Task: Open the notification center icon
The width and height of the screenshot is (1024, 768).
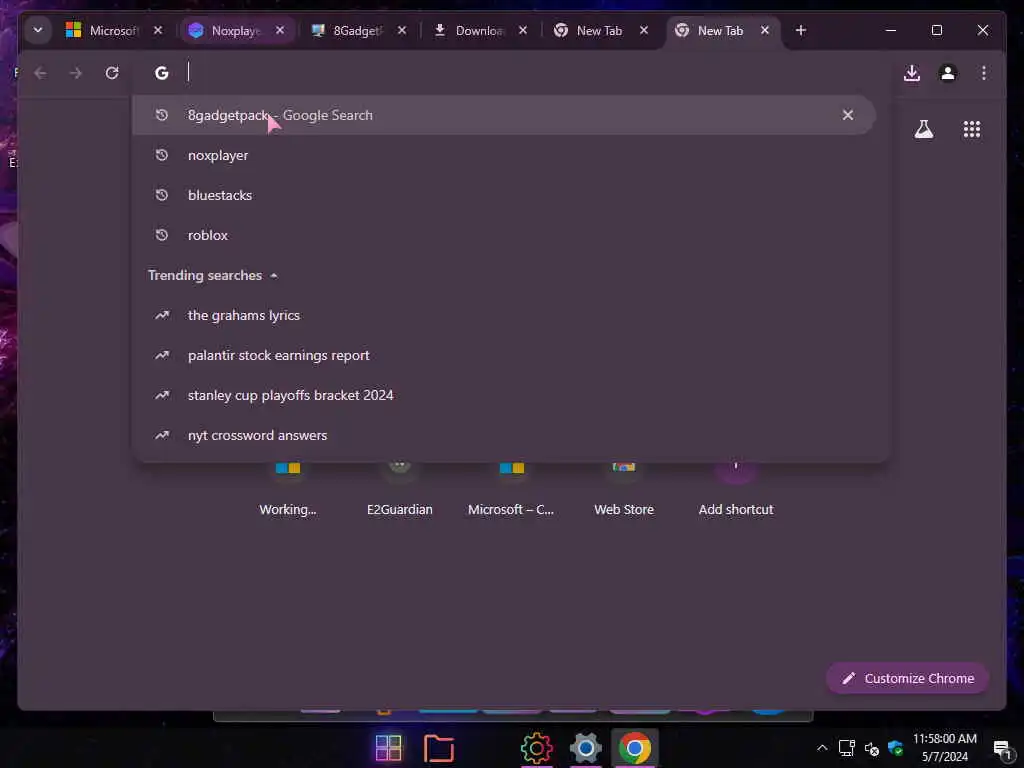Action: 1002,749
